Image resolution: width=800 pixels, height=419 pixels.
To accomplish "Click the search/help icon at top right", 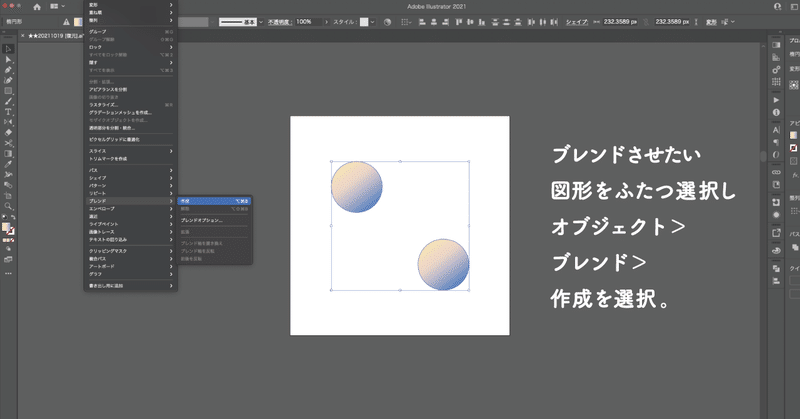I will [777, 7].
